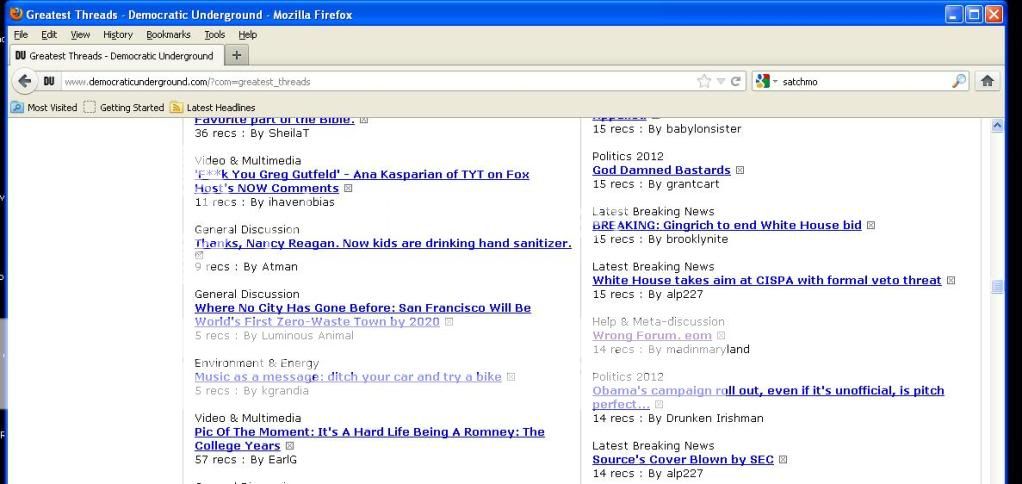Screen dimensions: 1022x484
Task: Reload the page with the refresh icon
Action: tap(736, 81)
